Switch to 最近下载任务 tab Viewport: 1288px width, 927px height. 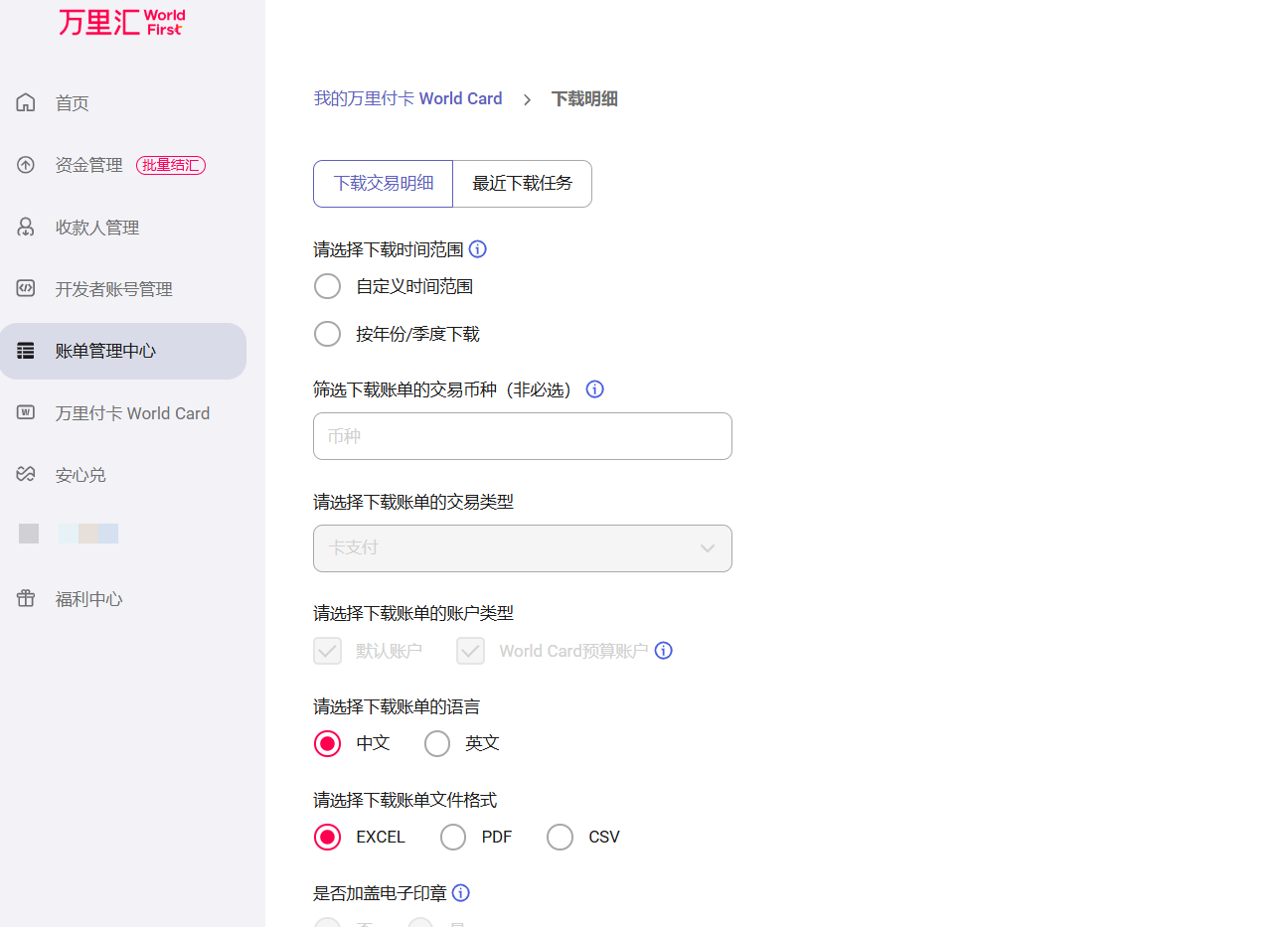(x=523, y=184)
